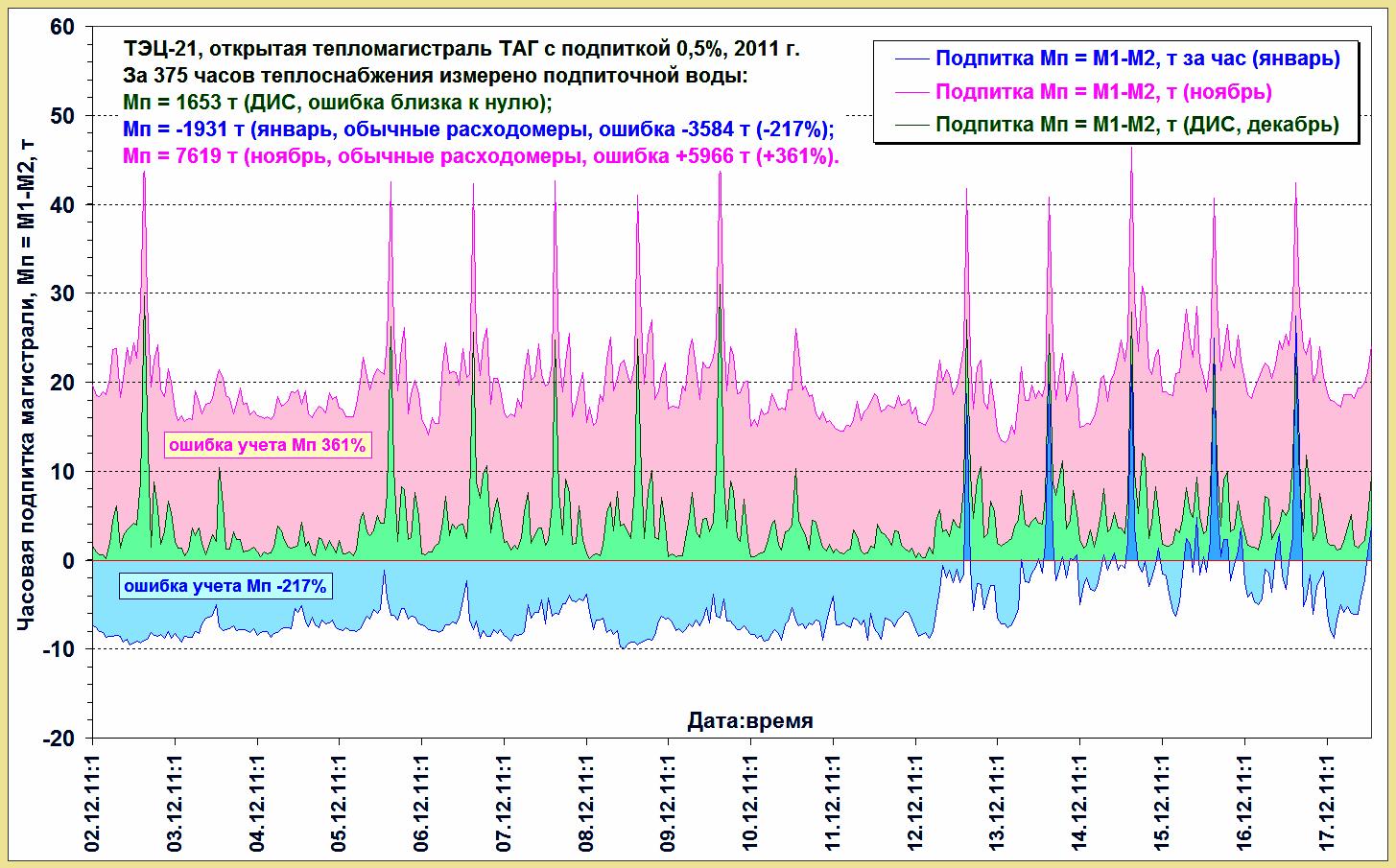Select the legend entry ending in (ДИС, декабрь)
This screenshot has height=868, width=1396.
1137,125
